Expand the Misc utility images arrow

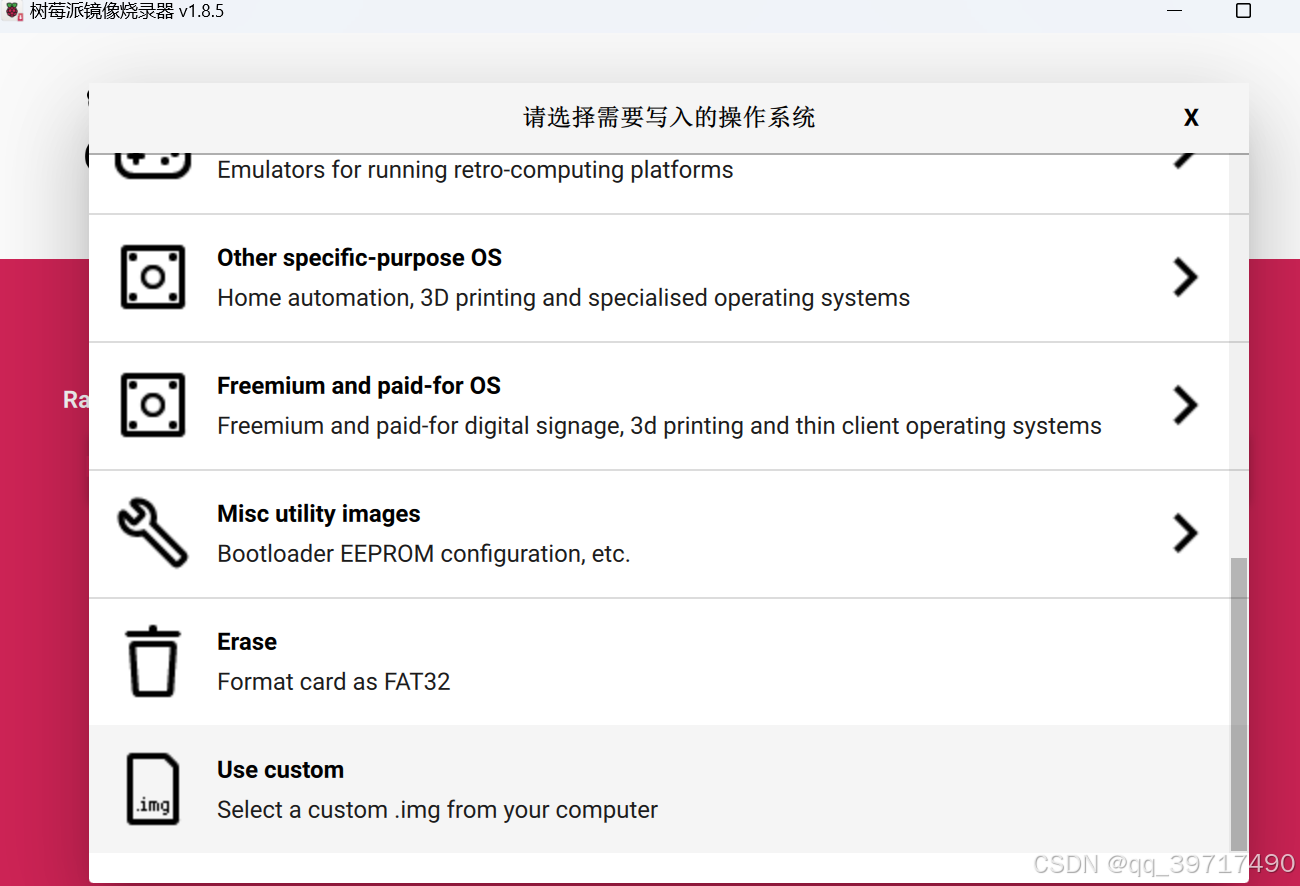point(1185,533)
